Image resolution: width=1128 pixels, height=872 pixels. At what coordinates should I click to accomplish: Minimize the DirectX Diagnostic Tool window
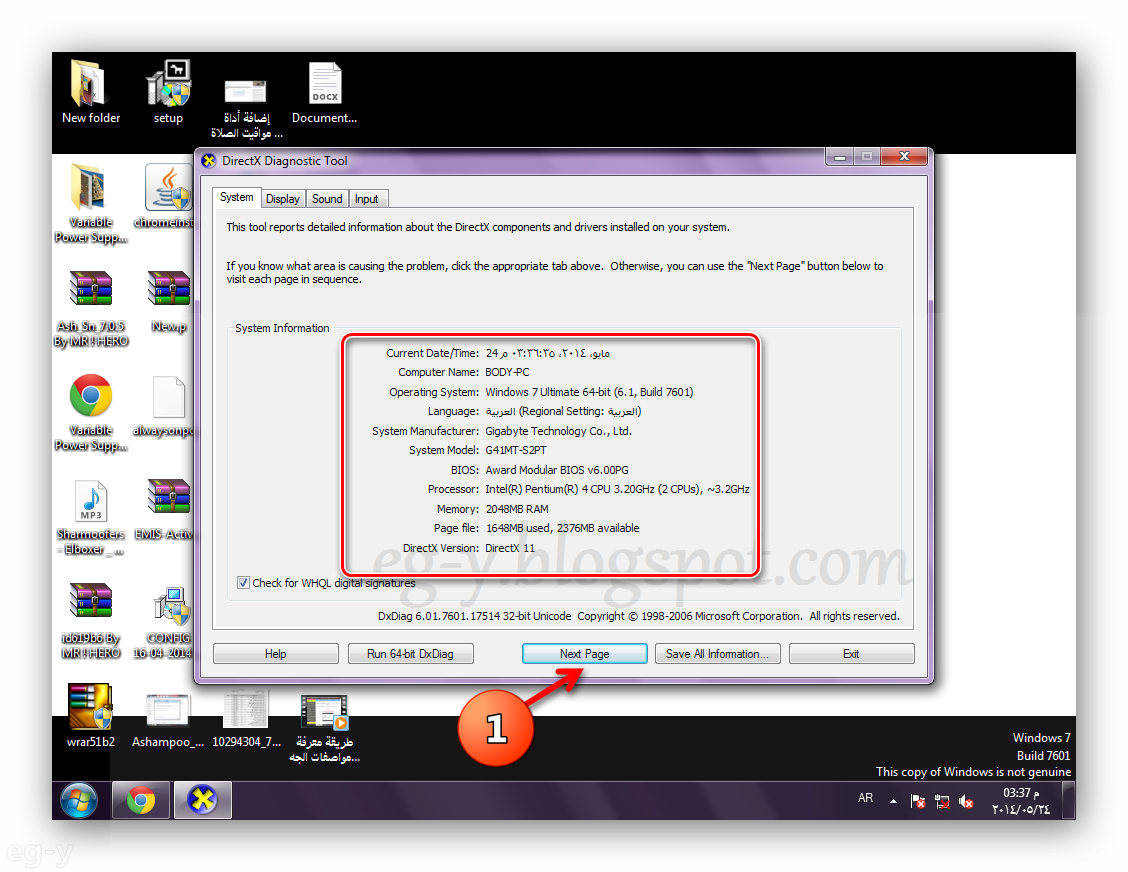[839, 156]
